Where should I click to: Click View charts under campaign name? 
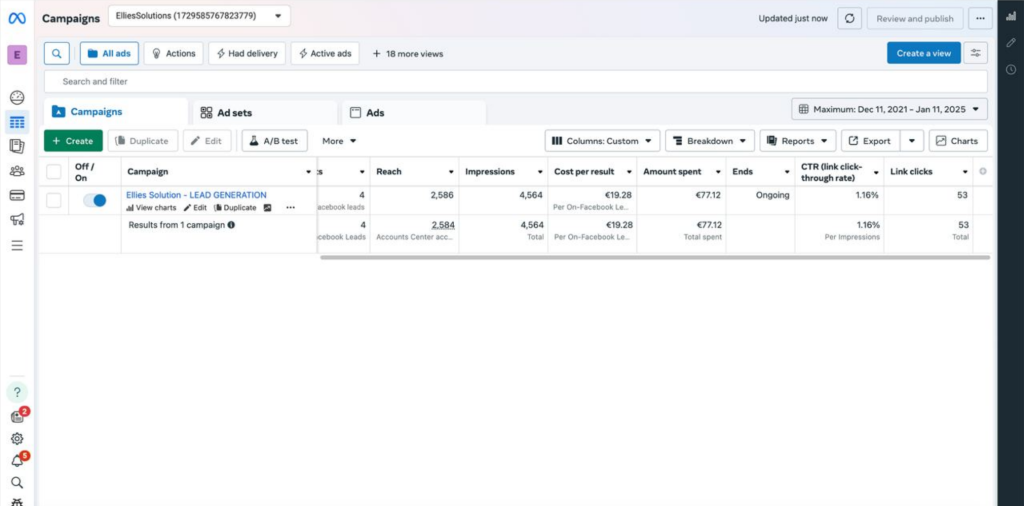pyautogui.click(x=151, y=208)
